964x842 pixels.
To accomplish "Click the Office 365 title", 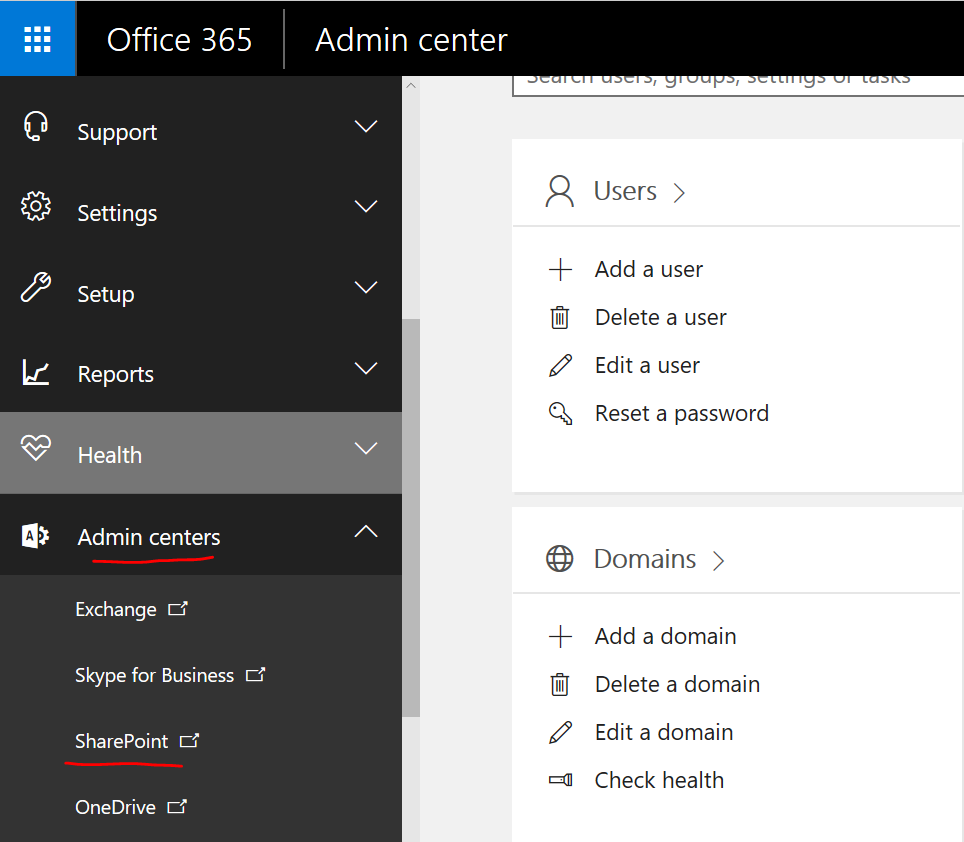I will 179,40.
